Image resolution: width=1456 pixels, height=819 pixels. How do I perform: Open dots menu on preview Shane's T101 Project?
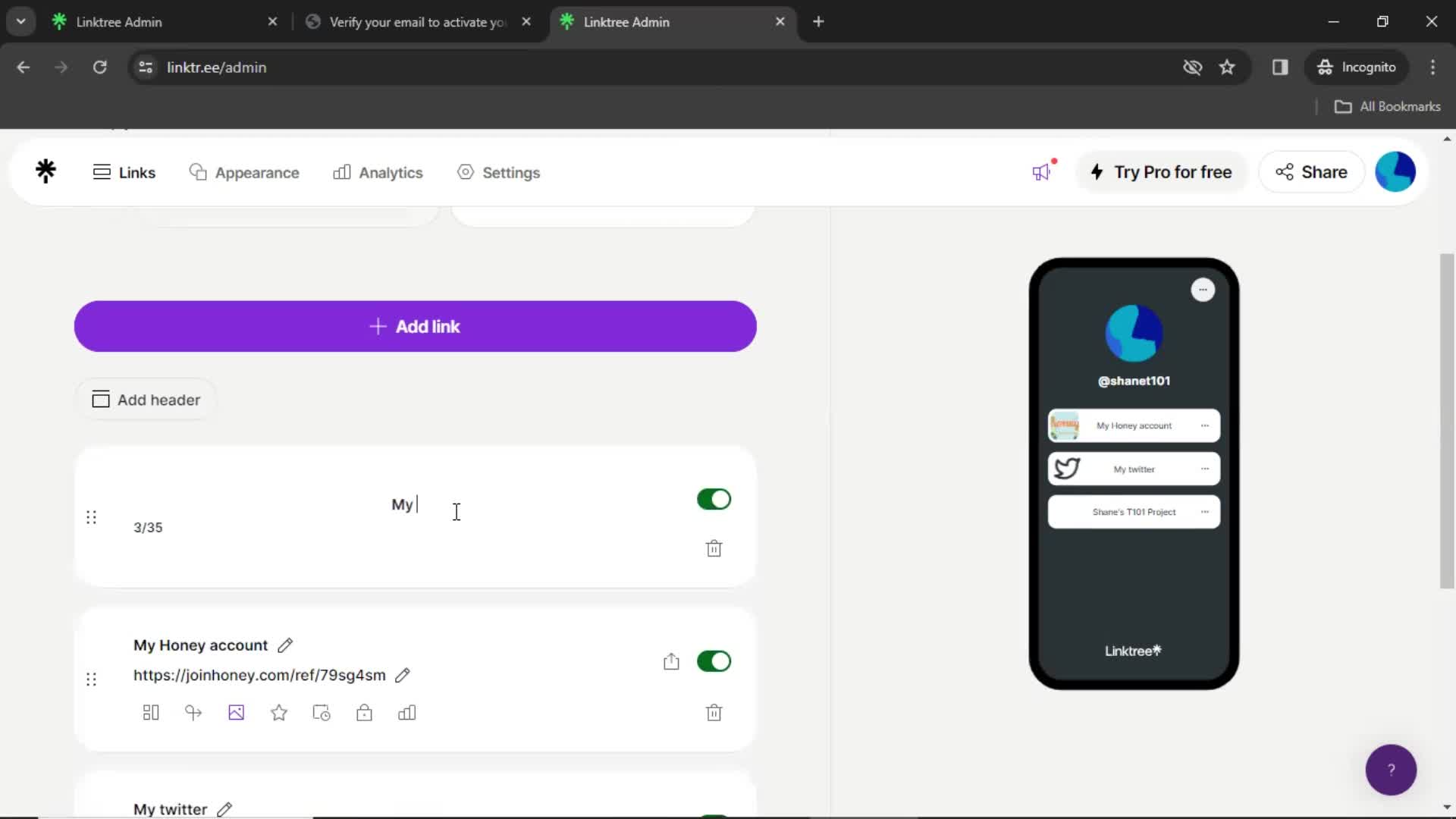(x=1205, y=513)
